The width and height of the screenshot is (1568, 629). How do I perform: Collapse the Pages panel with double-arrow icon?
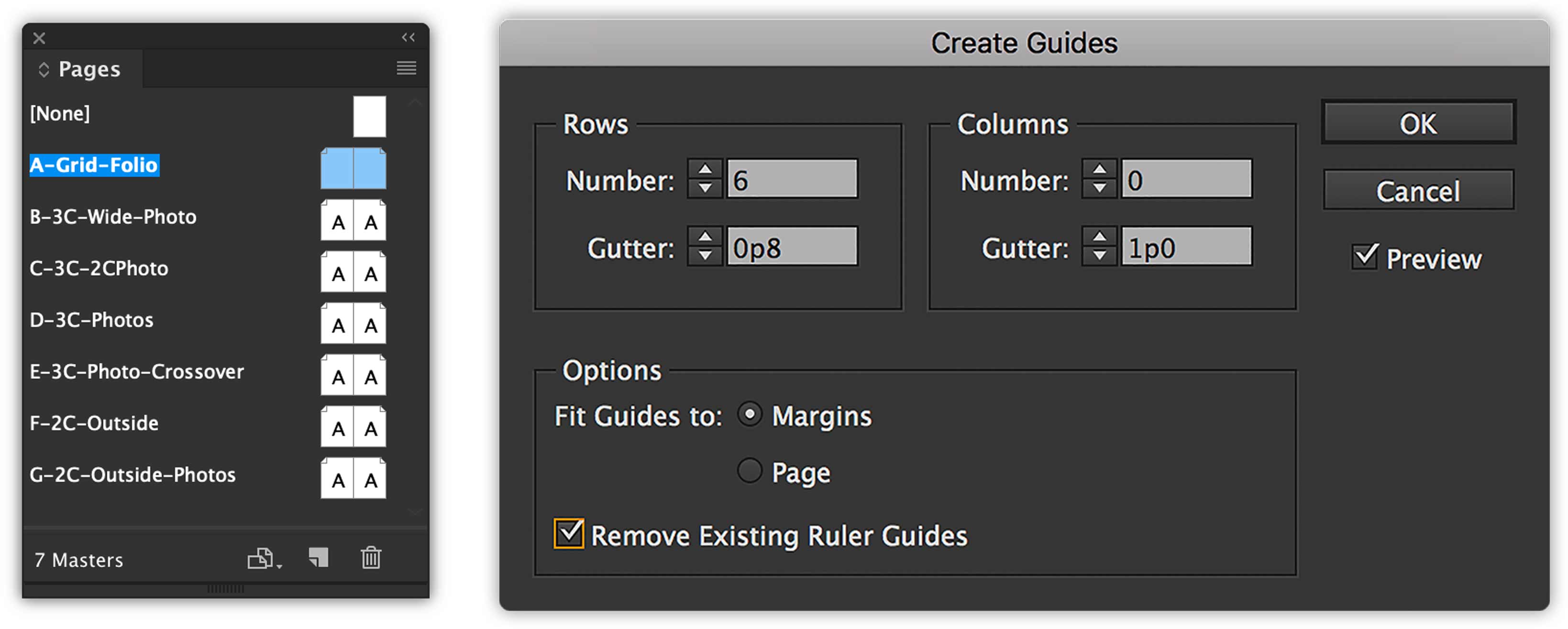409,38
